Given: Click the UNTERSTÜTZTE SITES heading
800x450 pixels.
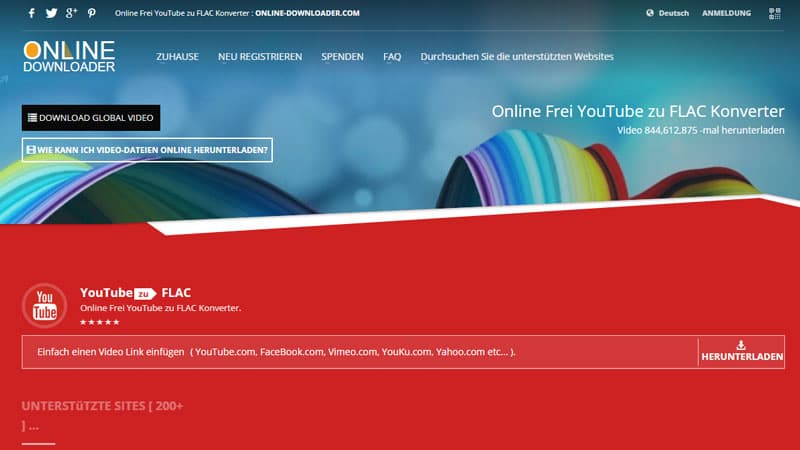Looking at the screenshot, I should [102, 415].
